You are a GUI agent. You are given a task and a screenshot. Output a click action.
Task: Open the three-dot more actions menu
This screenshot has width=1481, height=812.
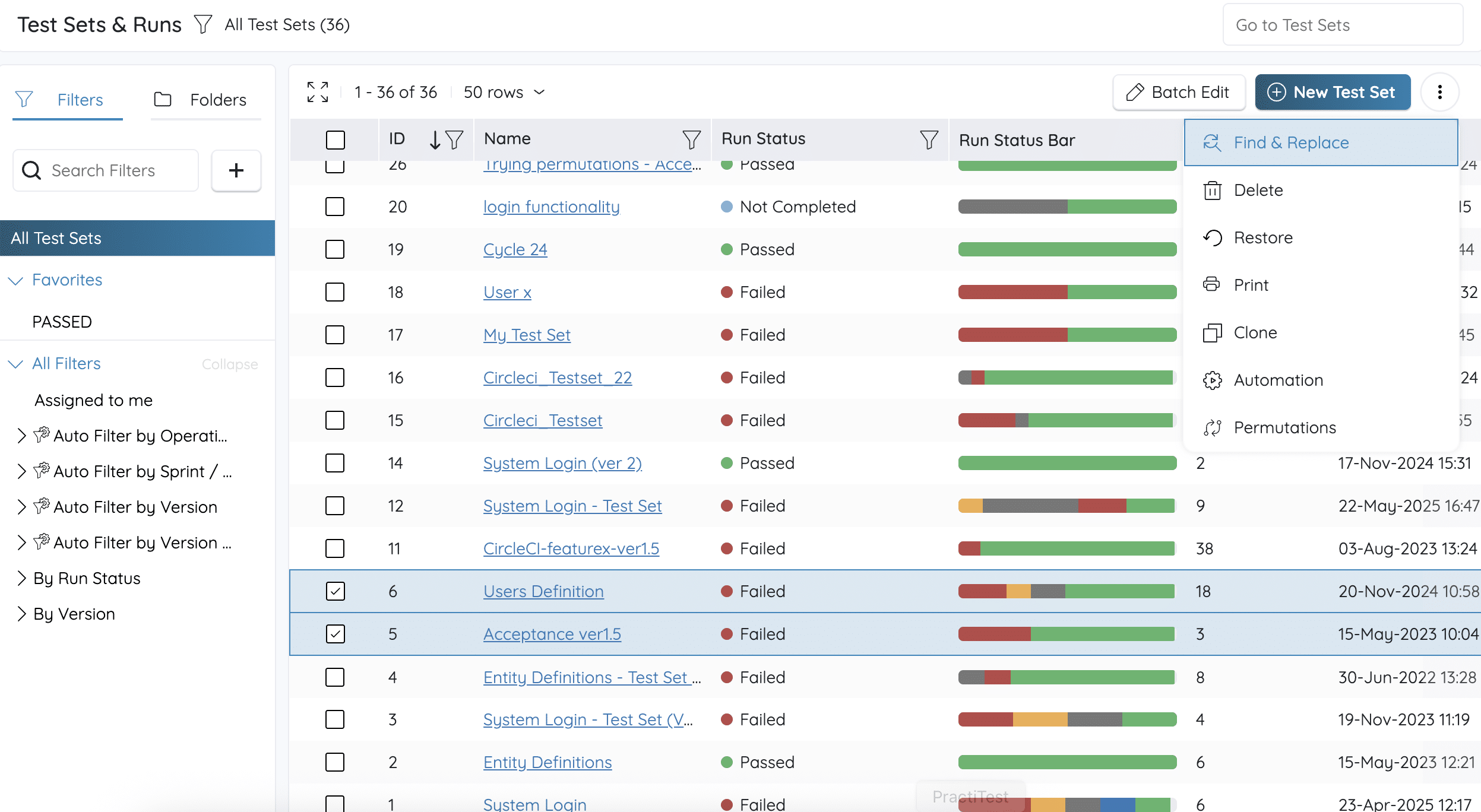point(1439,92)
